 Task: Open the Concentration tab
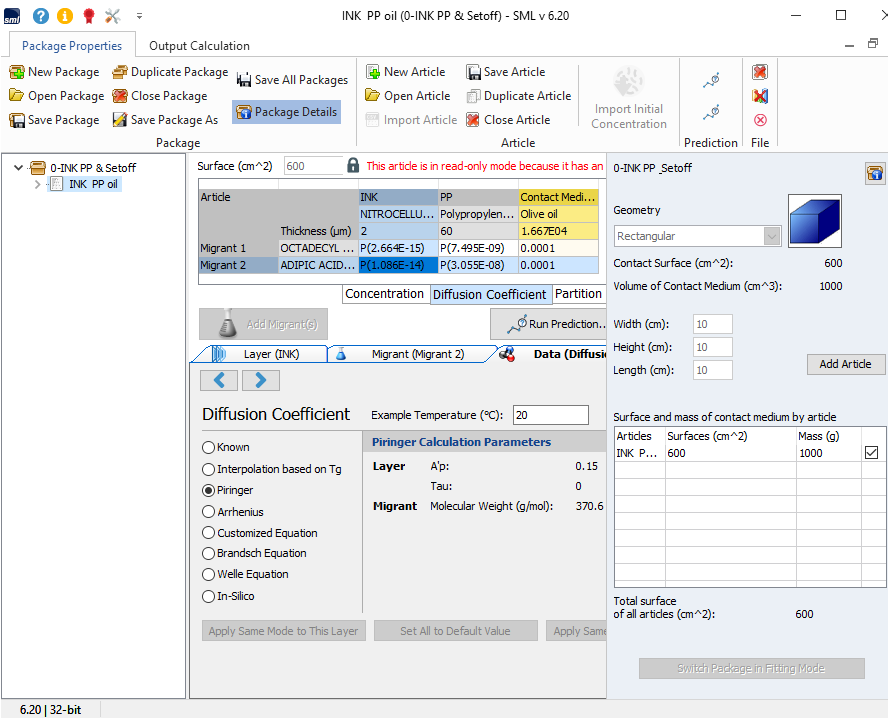click(x=384, y=294)
